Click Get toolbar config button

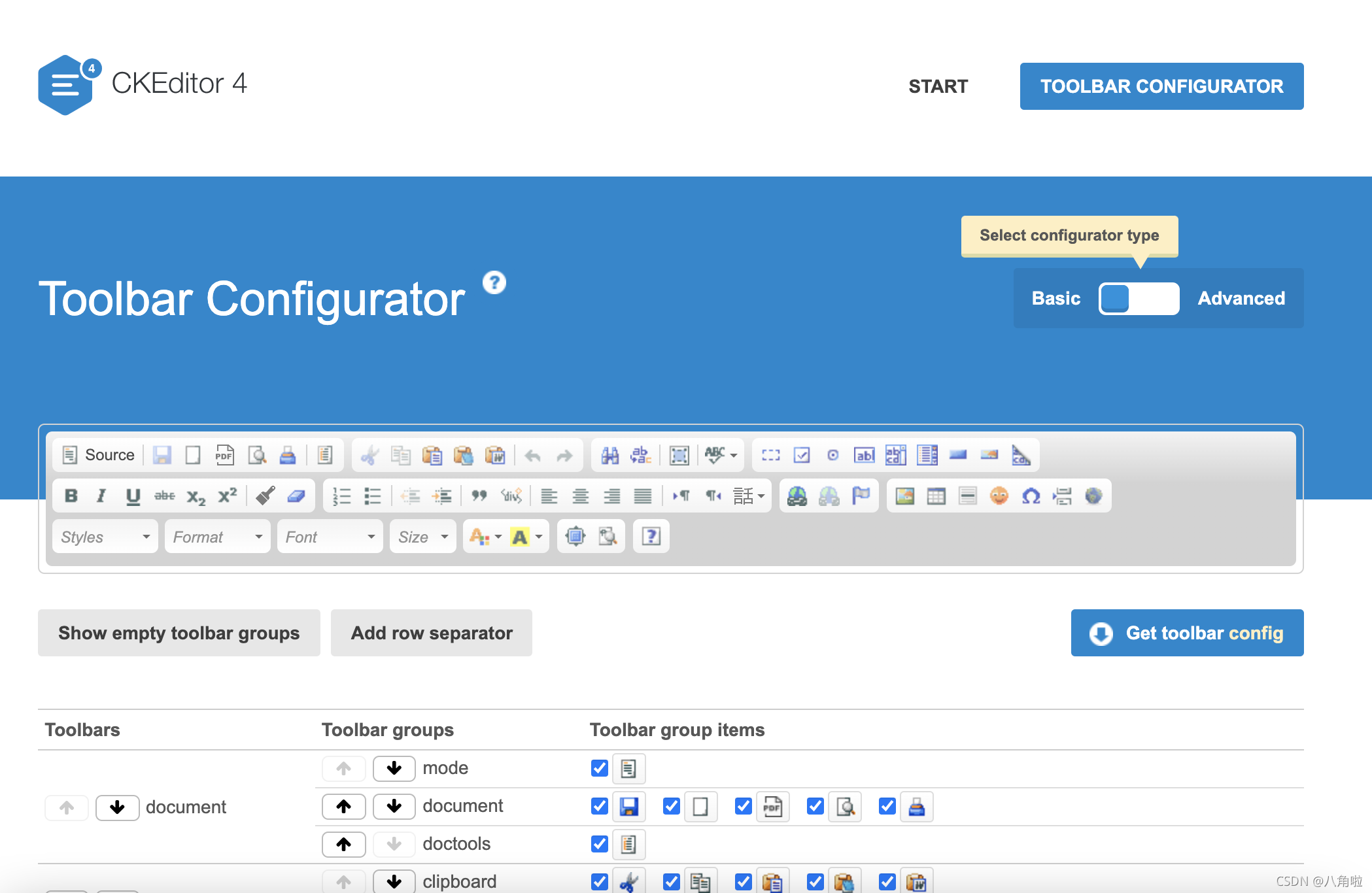1187,633
